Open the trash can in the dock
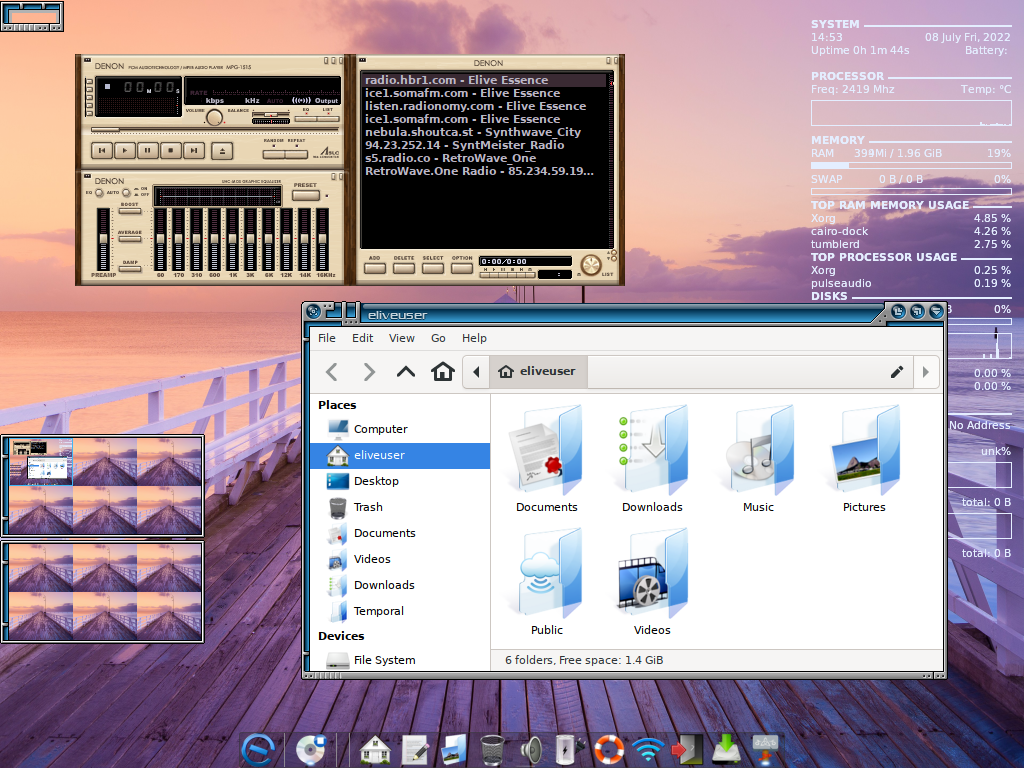This screenshot has width=1024, height=768. pyautogui.click(x=492, y=750)
